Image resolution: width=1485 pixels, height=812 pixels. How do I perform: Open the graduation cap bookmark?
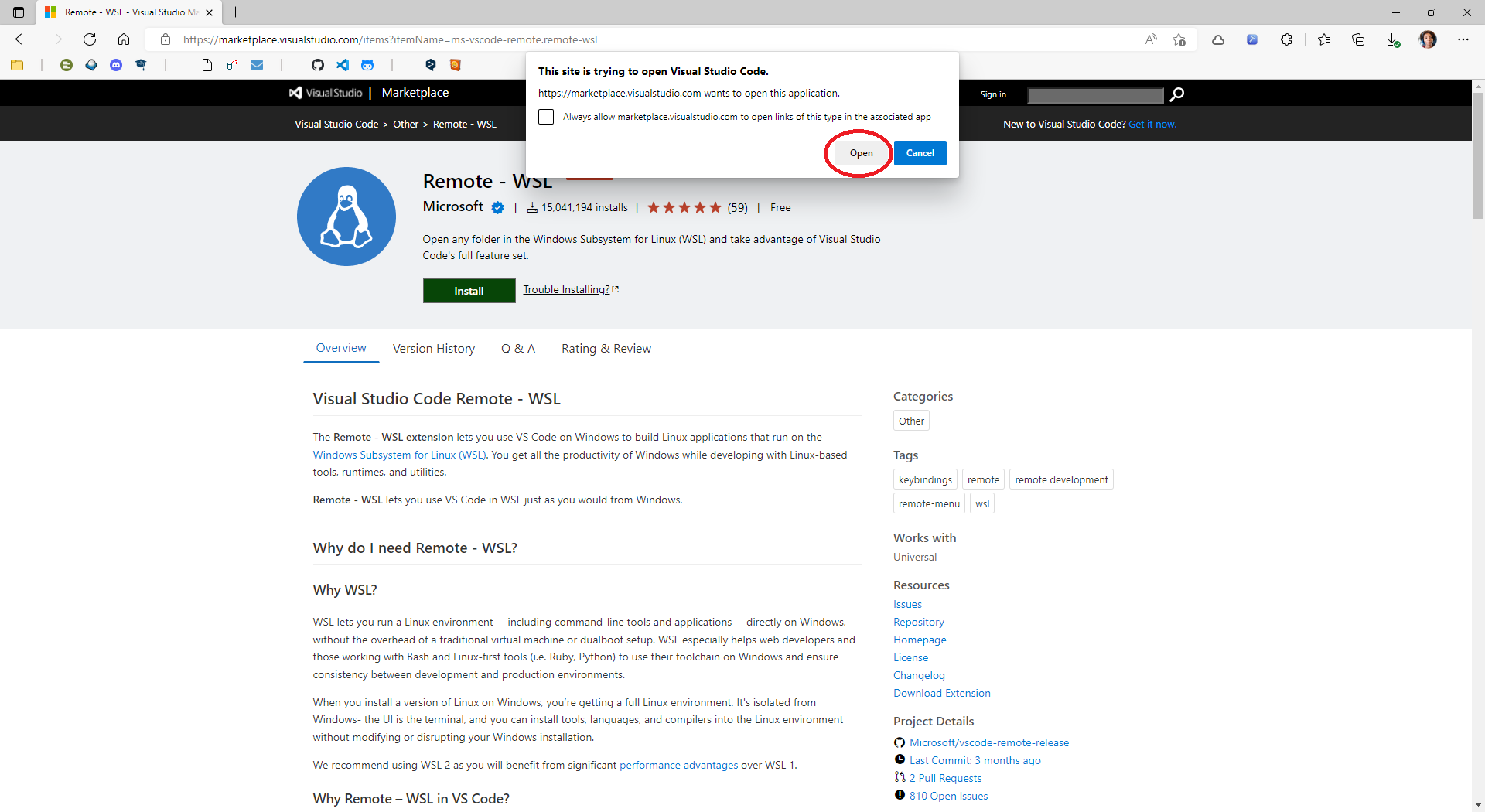[141, 65]
